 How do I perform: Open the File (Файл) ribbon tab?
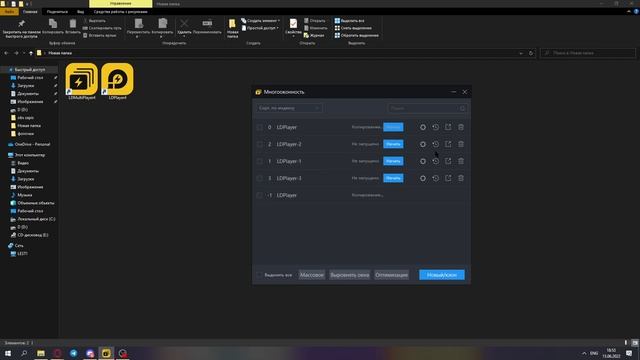(x=9, y=11)
